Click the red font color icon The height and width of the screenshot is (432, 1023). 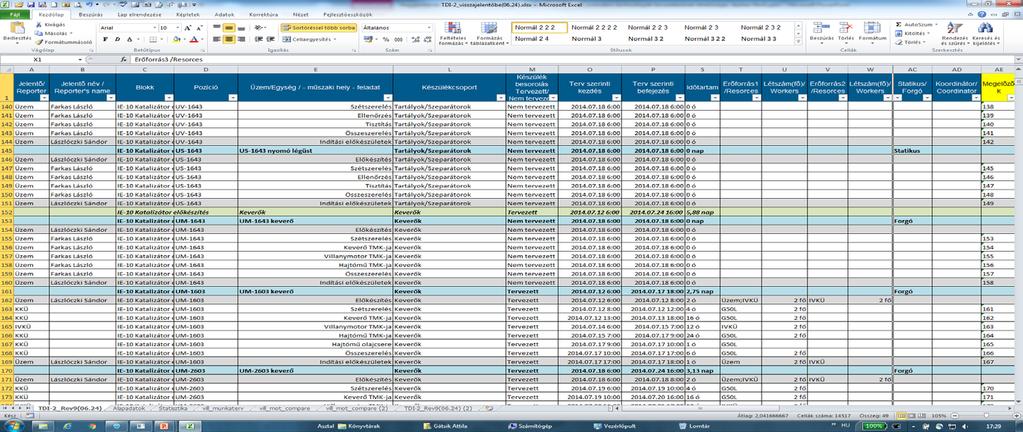(194, 39)
